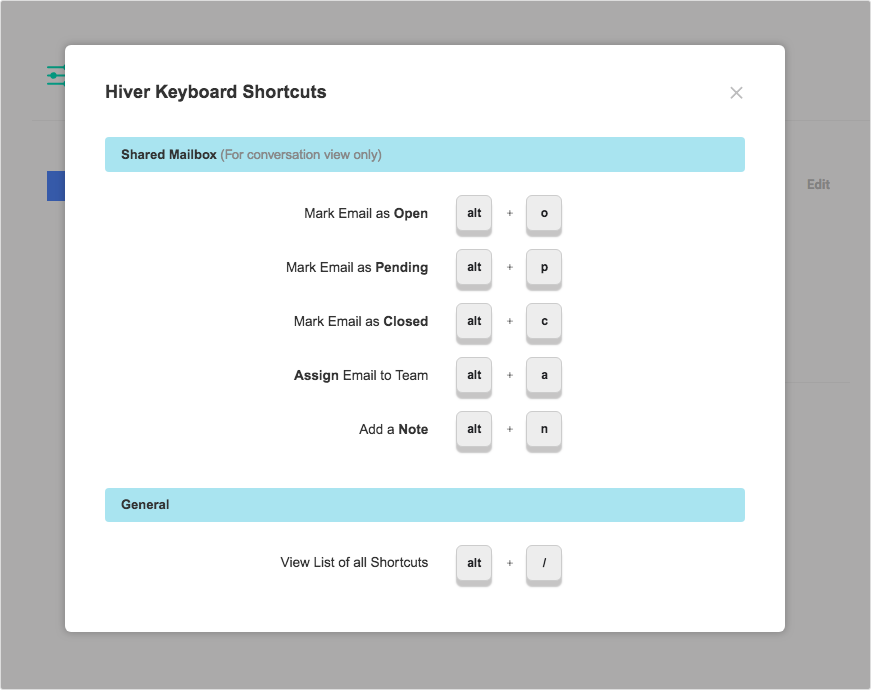Click the 'n' key for Add Note
The height and width of the screenshot is (690, 871).
[x=544, y=429]
